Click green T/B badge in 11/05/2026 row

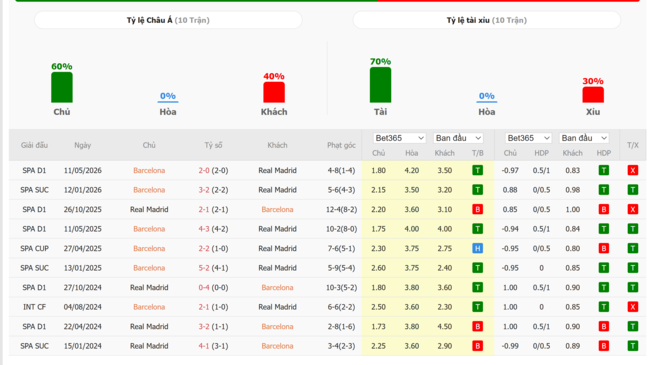pyautogui.click(x=478, y=170)
